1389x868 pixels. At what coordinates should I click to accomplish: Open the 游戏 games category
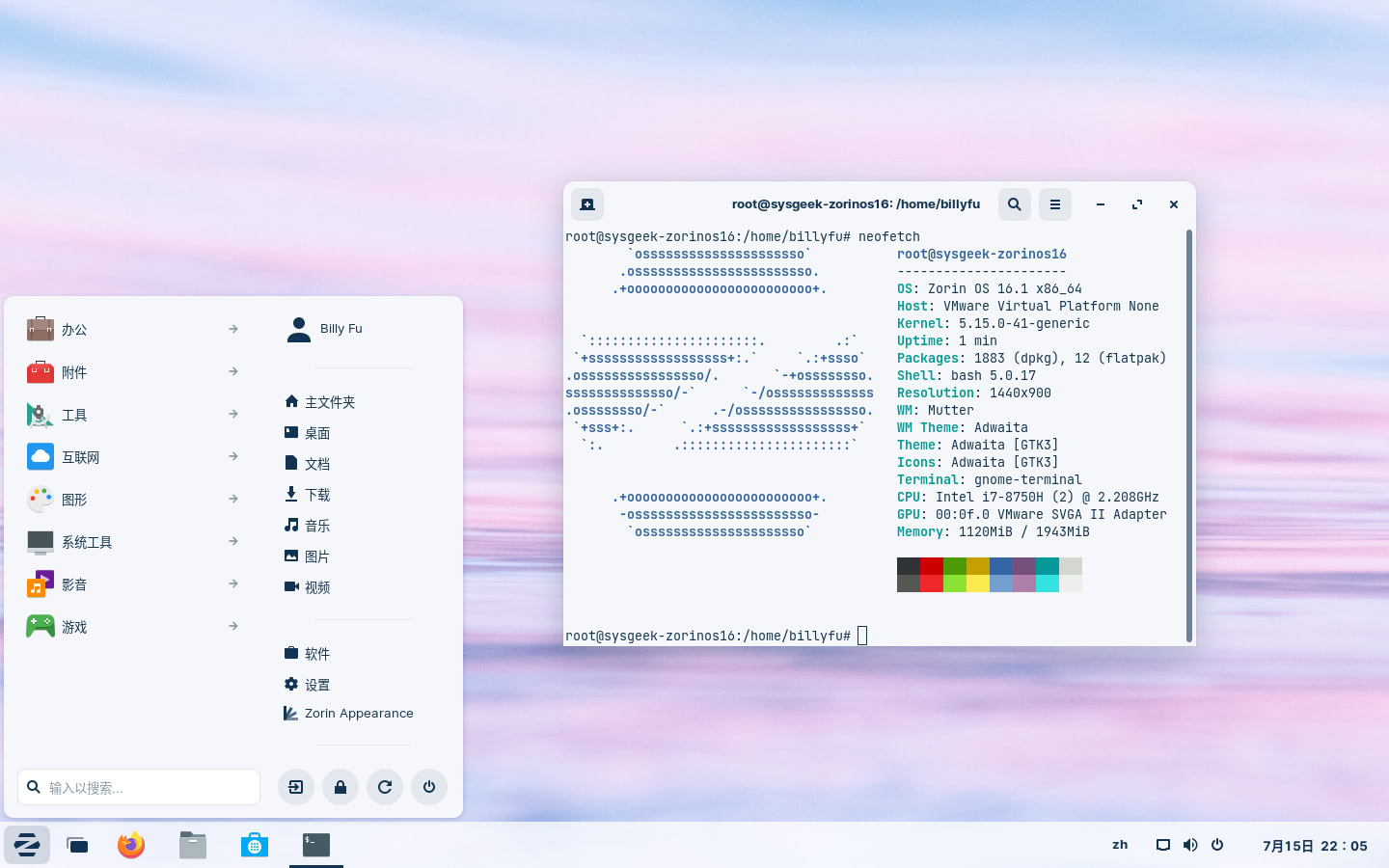point(133,627)
